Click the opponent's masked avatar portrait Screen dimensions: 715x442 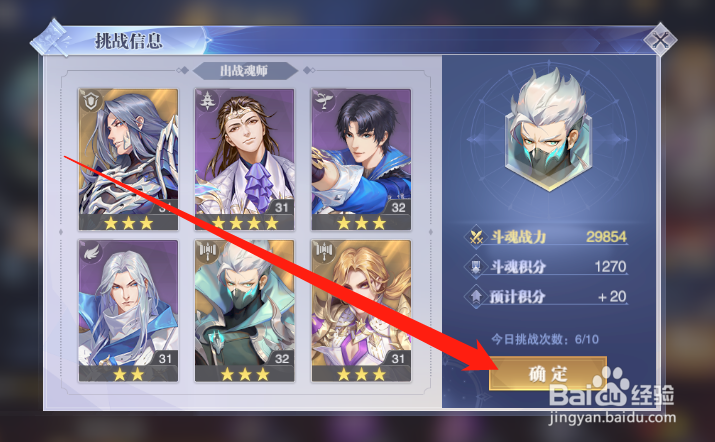(x=548, y=131)
